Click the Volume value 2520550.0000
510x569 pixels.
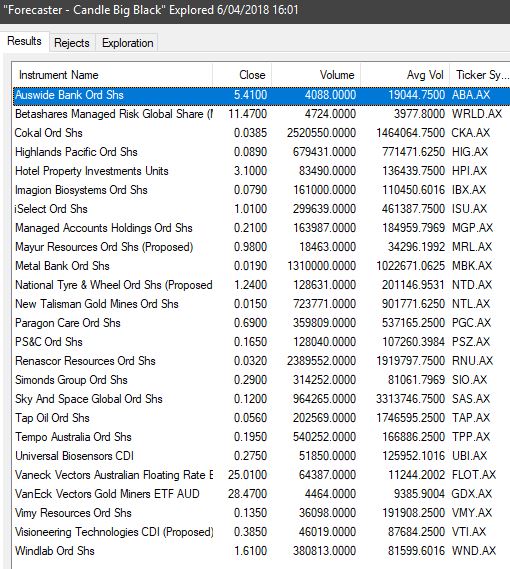[x=321, y=133]
